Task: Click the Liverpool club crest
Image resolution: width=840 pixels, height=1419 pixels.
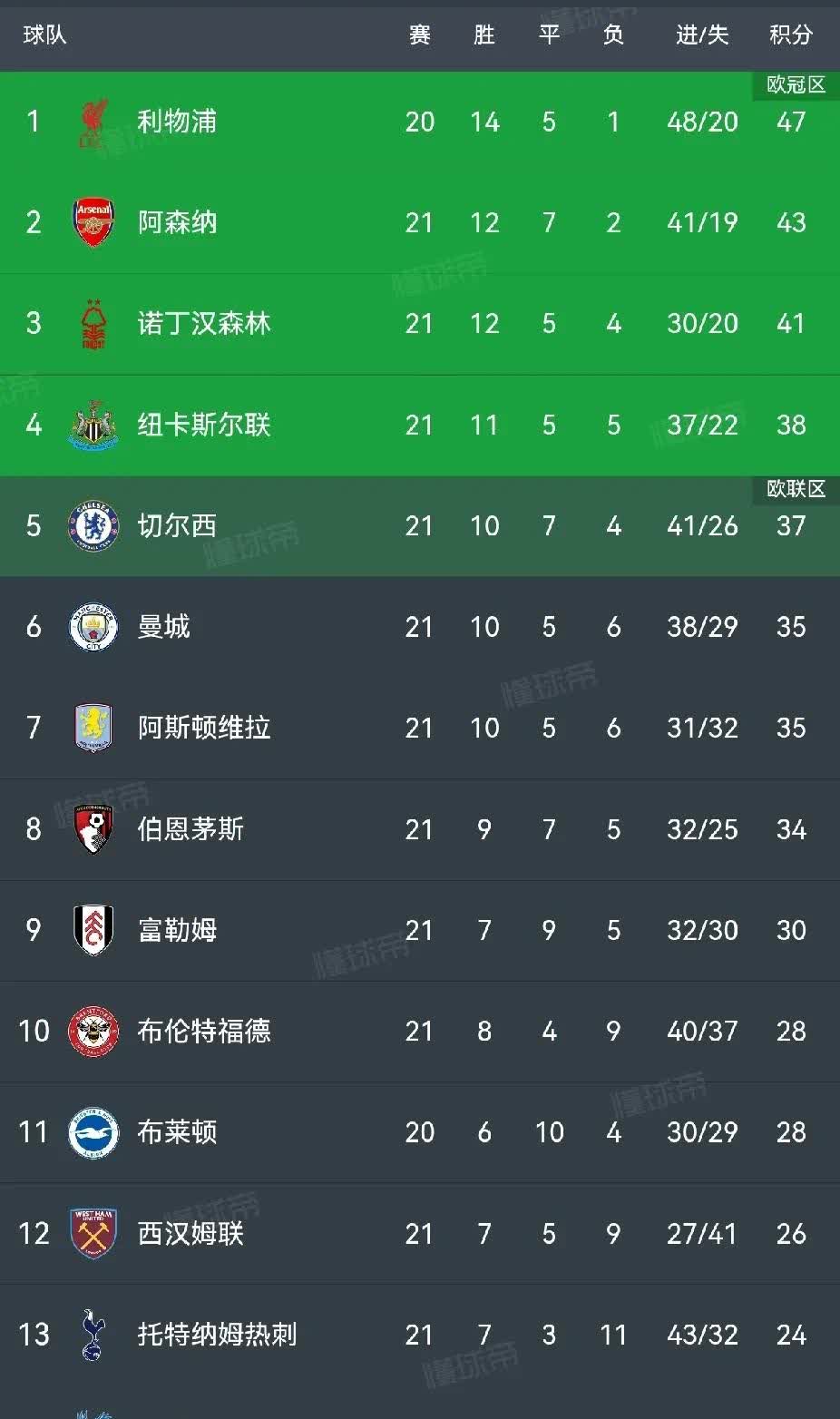Action: click(x=91, y=121)
